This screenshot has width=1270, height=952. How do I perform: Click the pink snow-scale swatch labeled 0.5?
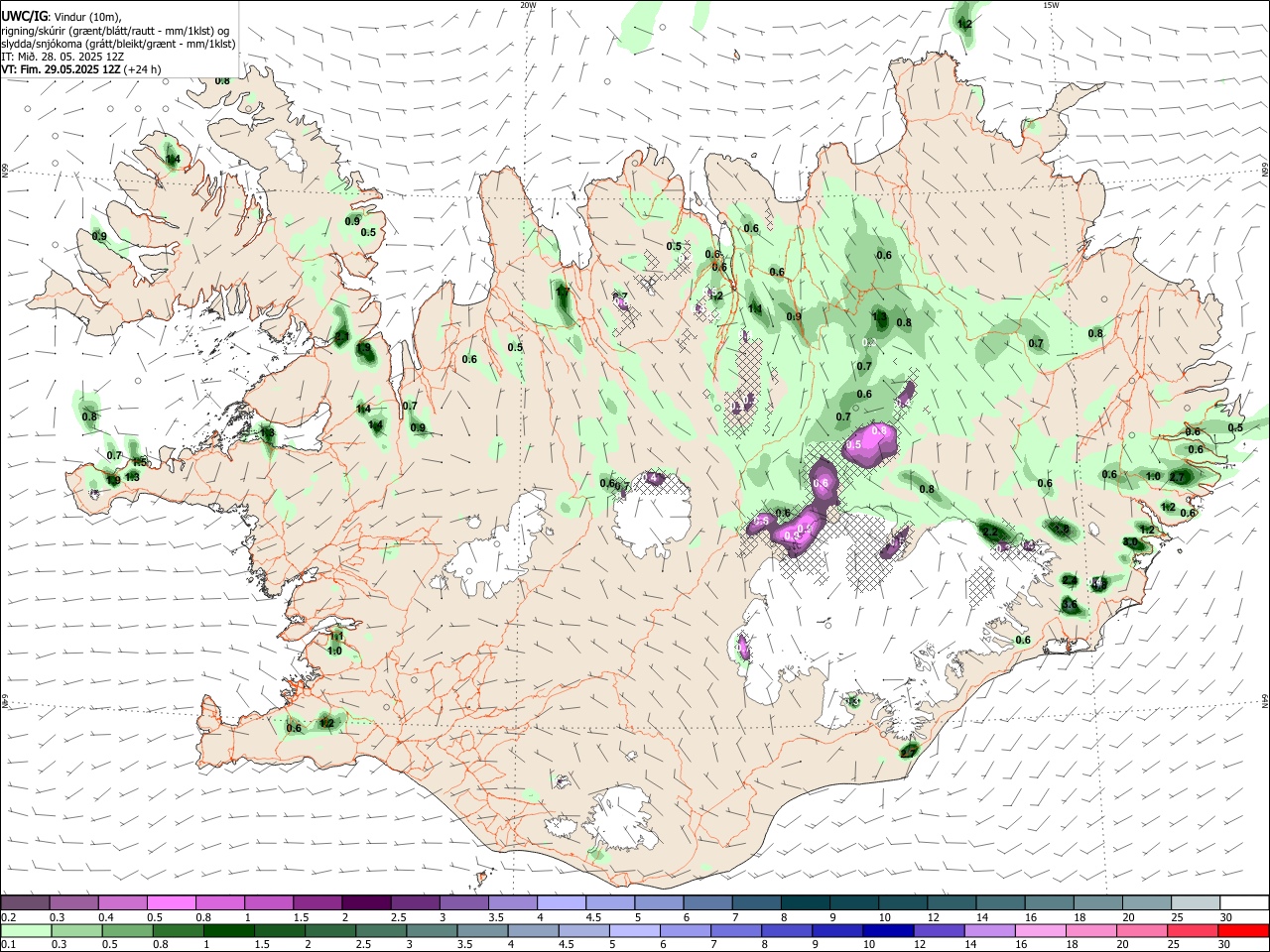(x=171, y=902)
